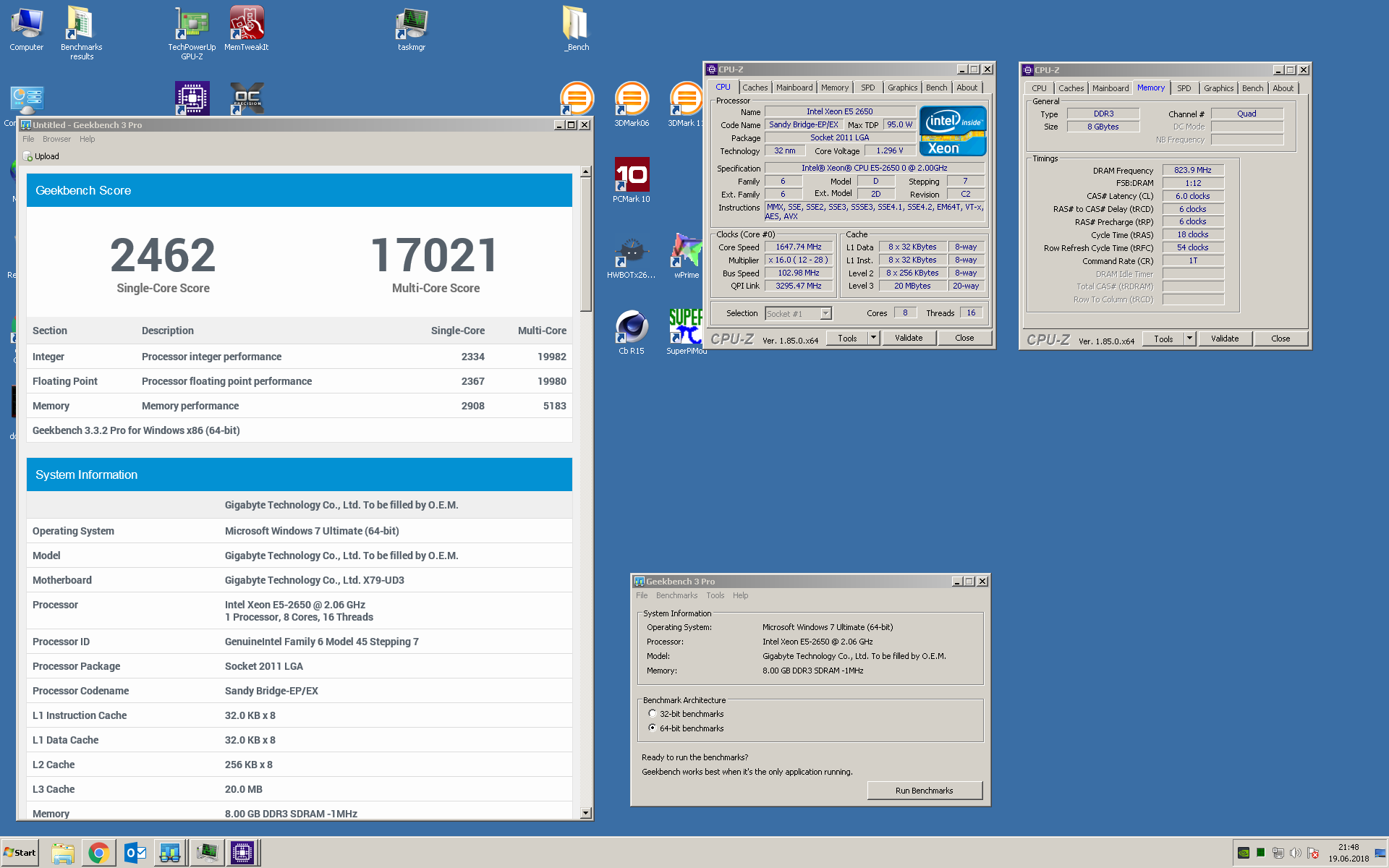Open Benchmarks menu in small Geekbench window

(676, 595)
